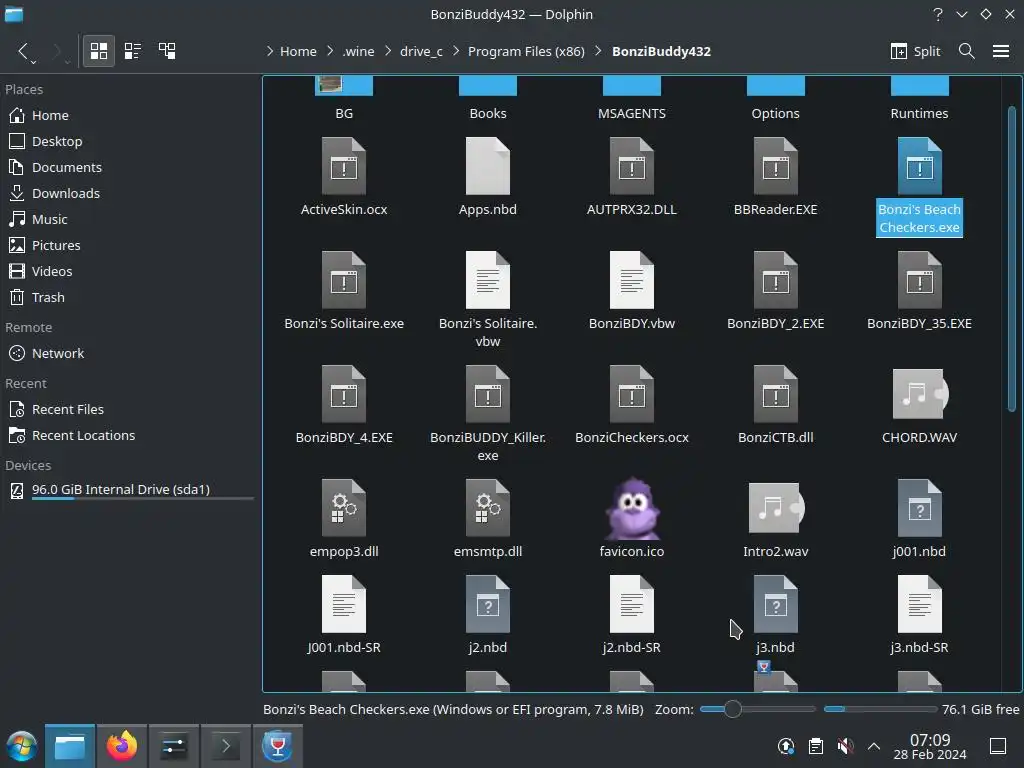Click the J001.nbd-SR file name
1024x768 pixels.
click(x=344, y=647)
